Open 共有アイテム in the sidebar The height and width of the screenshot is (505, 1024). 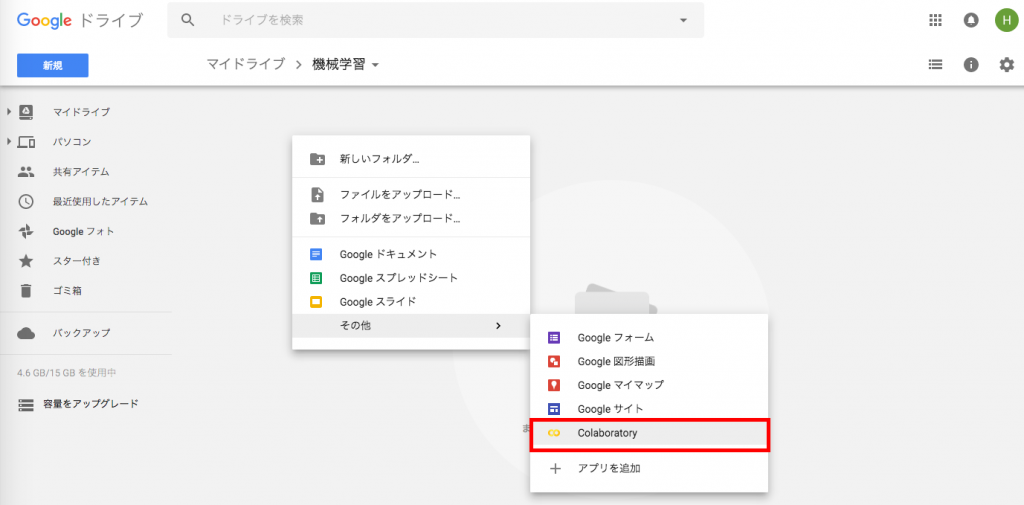tap(81, 172)
